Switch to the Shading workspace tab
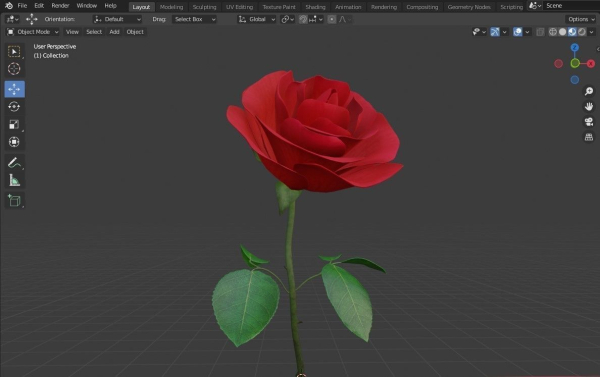 (x=315, y=7)
